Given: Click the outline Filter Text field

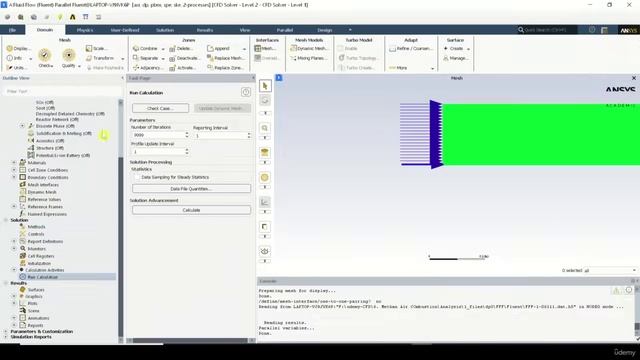Looking at the screenshot, I should 61,91.
